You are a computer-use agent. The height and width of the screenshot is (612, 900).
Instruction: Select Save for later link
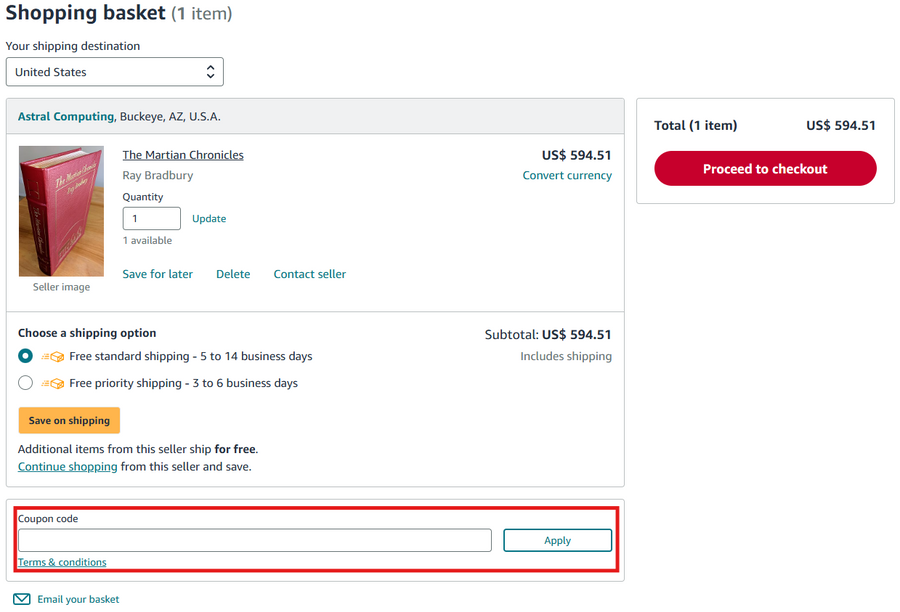(x=158, y=274)
